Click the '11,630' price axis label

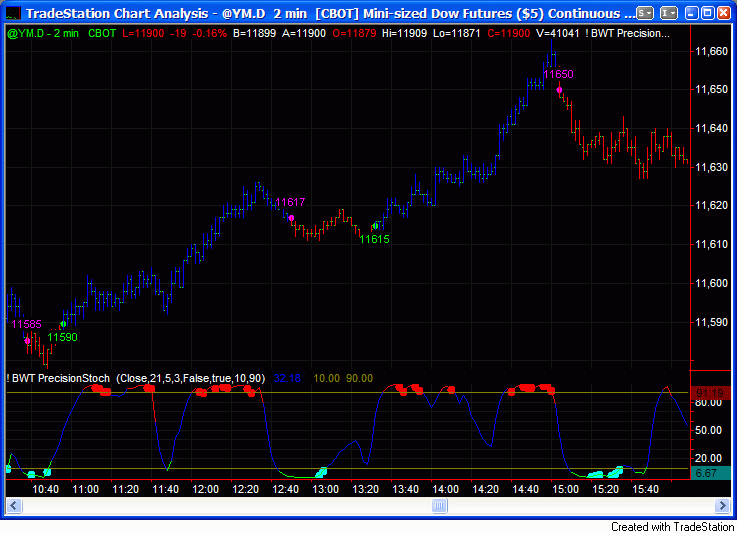711,167
